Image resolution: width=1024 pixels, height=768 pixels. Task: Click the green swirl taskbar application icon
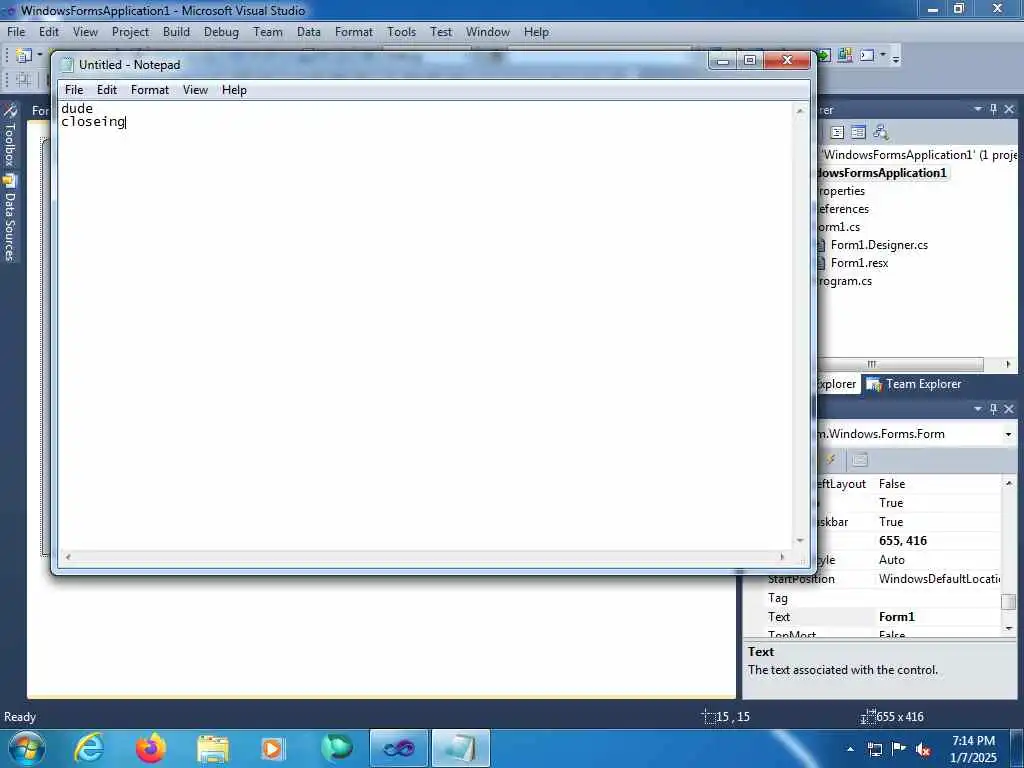(337, 748)
